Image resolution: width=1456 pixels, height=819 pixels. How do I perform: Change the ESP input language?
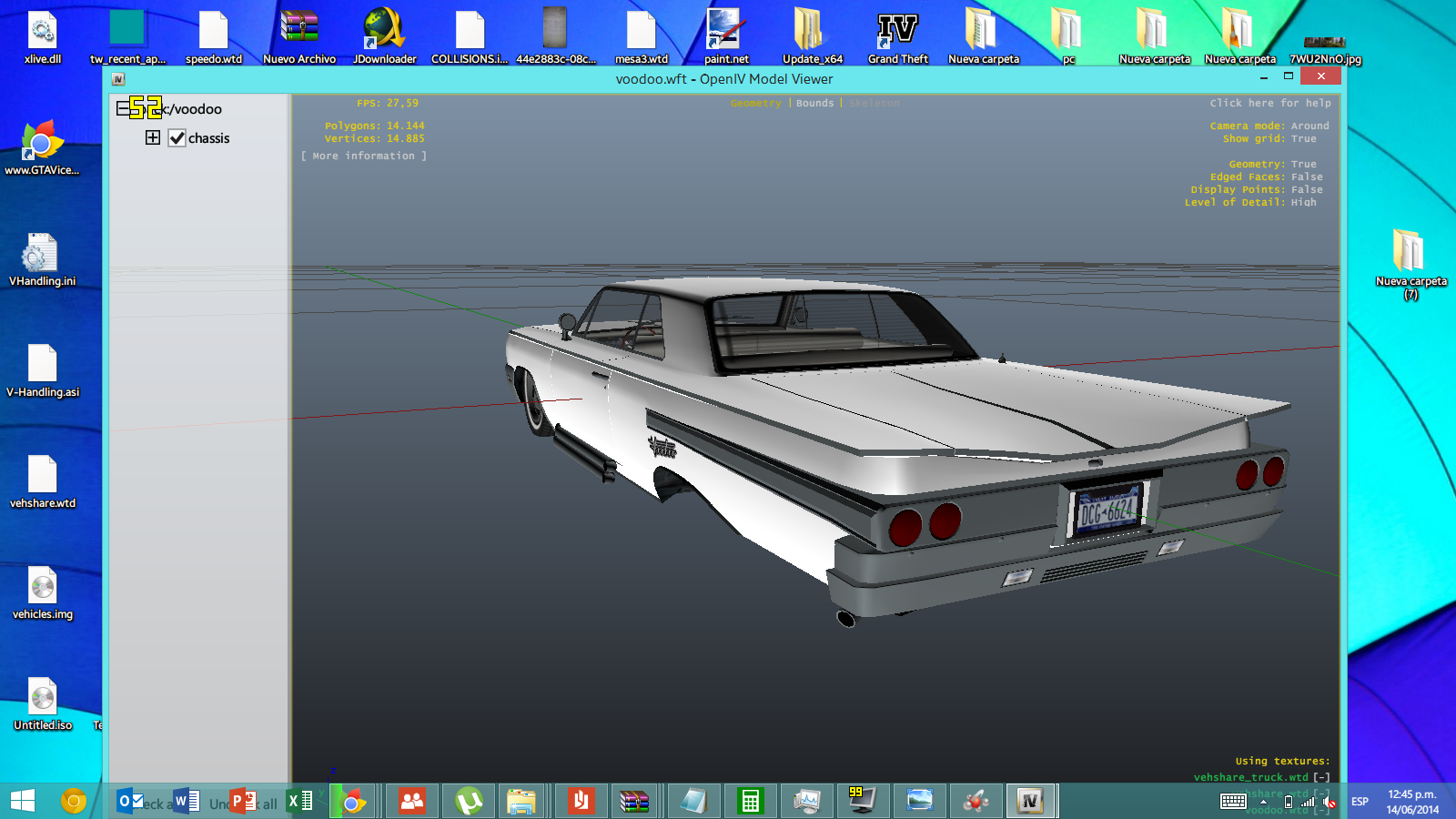(x=1360, y=802)
